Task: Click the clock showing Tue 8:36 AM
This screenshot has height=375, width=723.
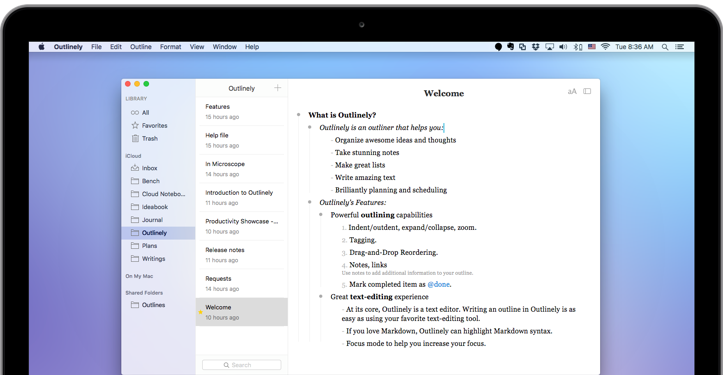Action: 634,47
